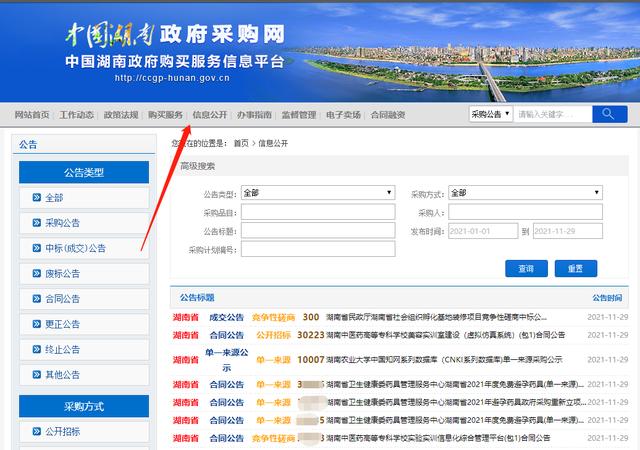
Task: Open 电子卖场 navigation item
Action: point(343,115)
